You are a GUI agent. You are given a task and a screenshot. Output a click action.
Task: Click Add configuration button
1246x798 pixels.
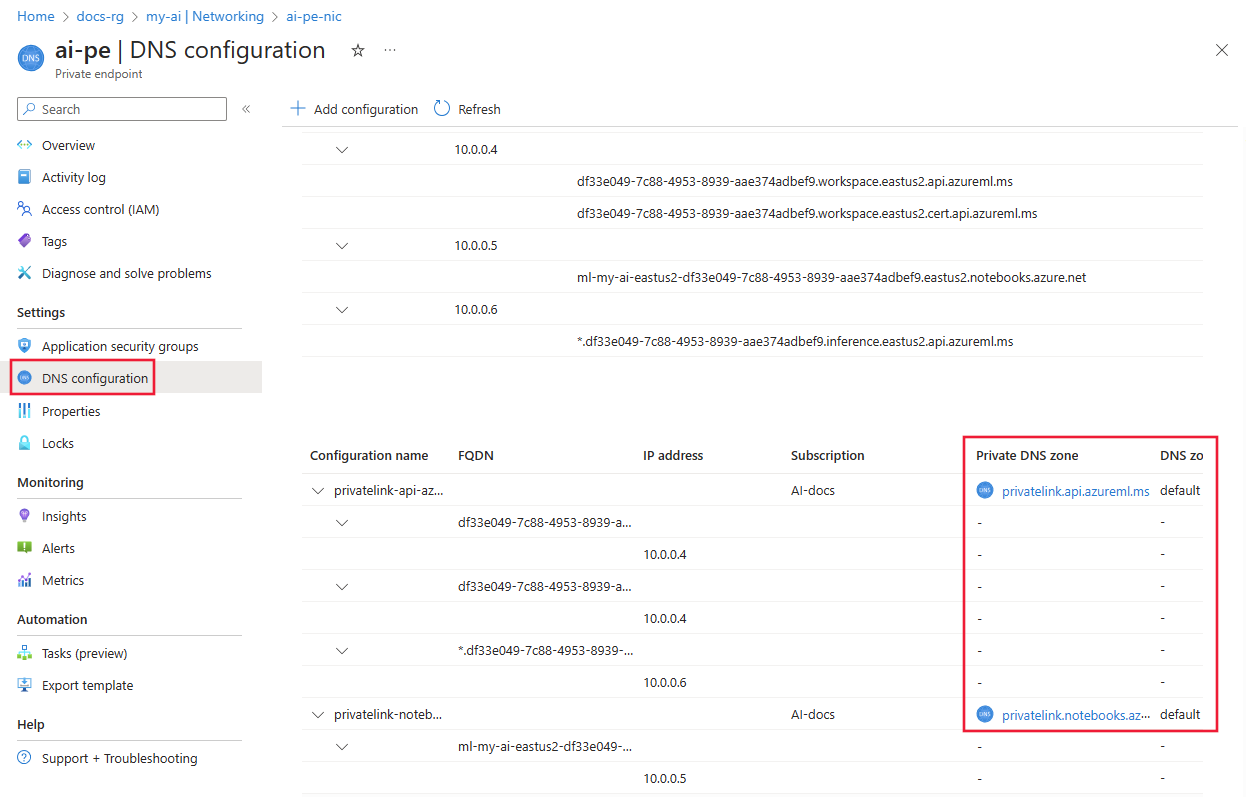coord(354,109)
